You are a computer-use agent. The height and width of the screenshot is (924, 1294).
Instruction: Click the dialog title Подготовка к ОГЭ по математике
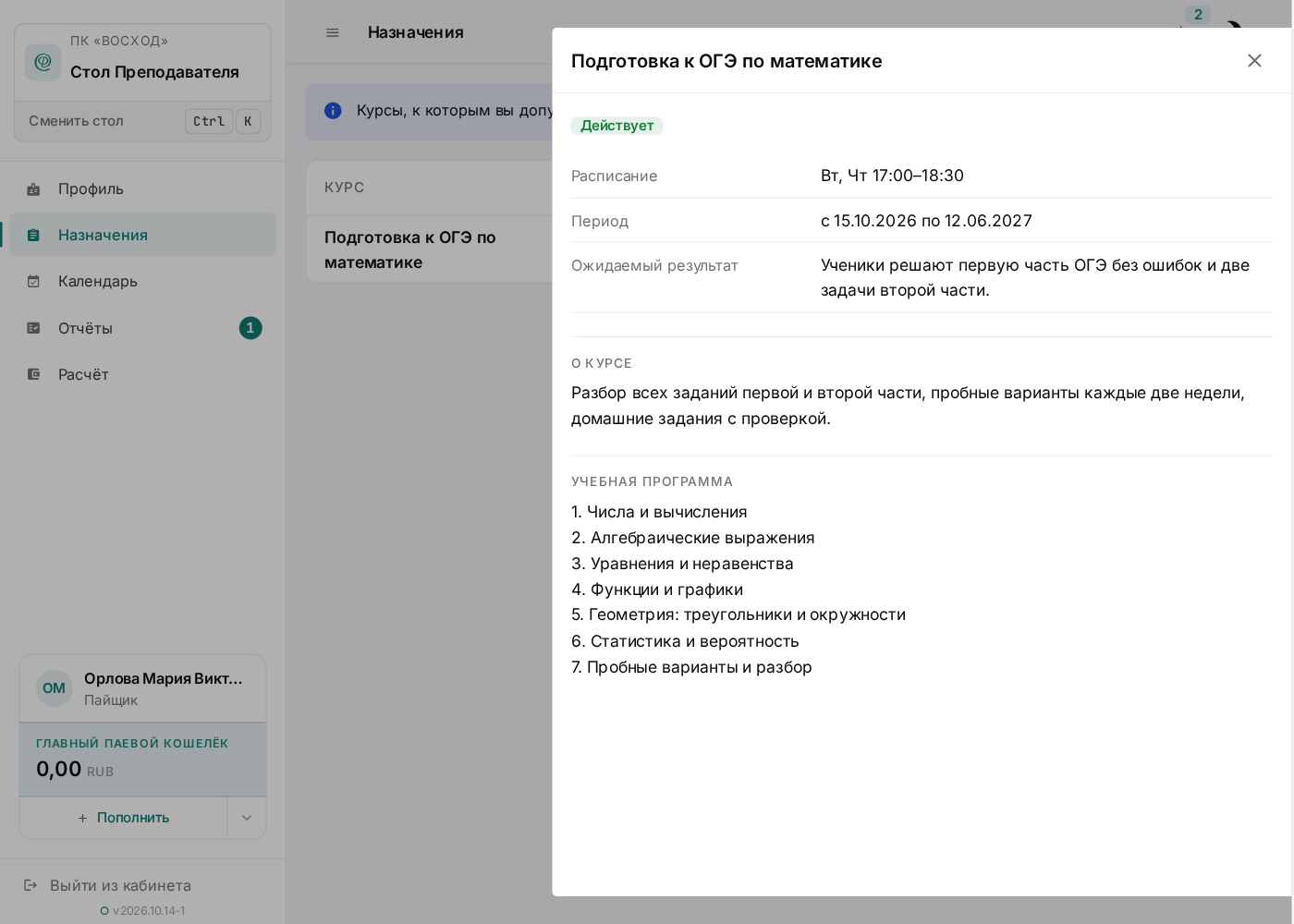tap(726, 61)
